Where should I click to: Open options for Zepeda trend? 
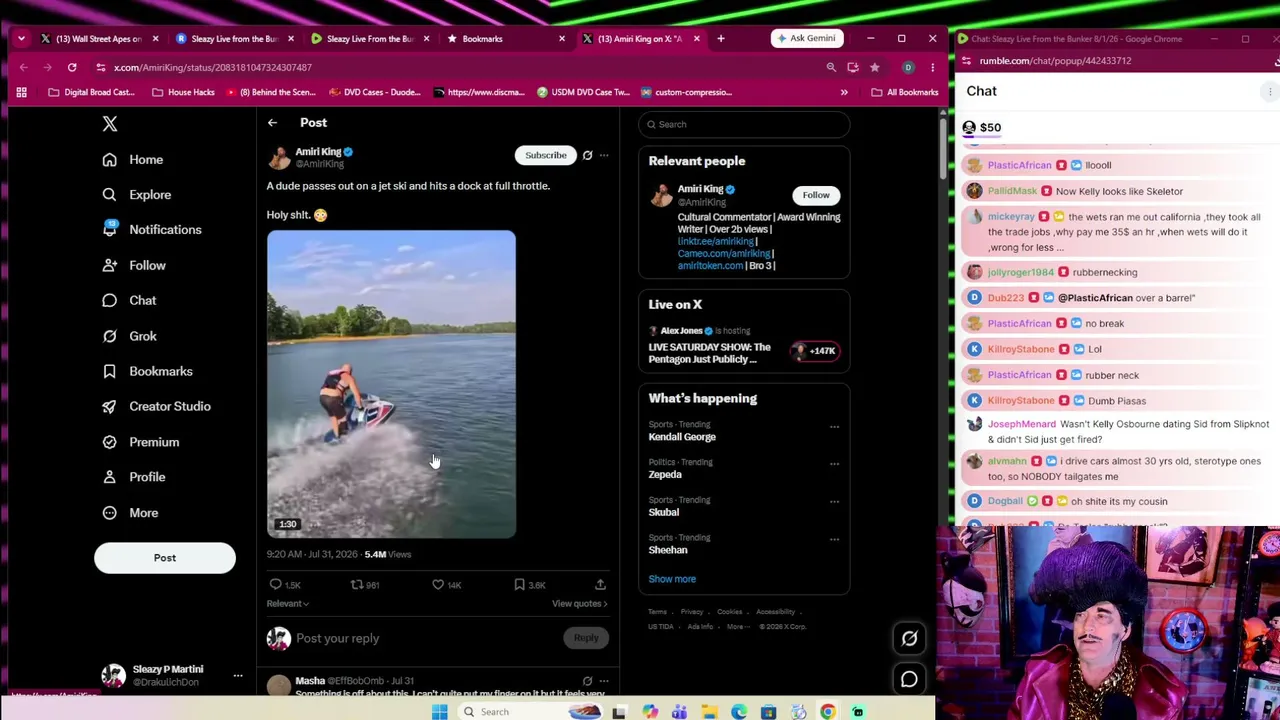[834, 464]
